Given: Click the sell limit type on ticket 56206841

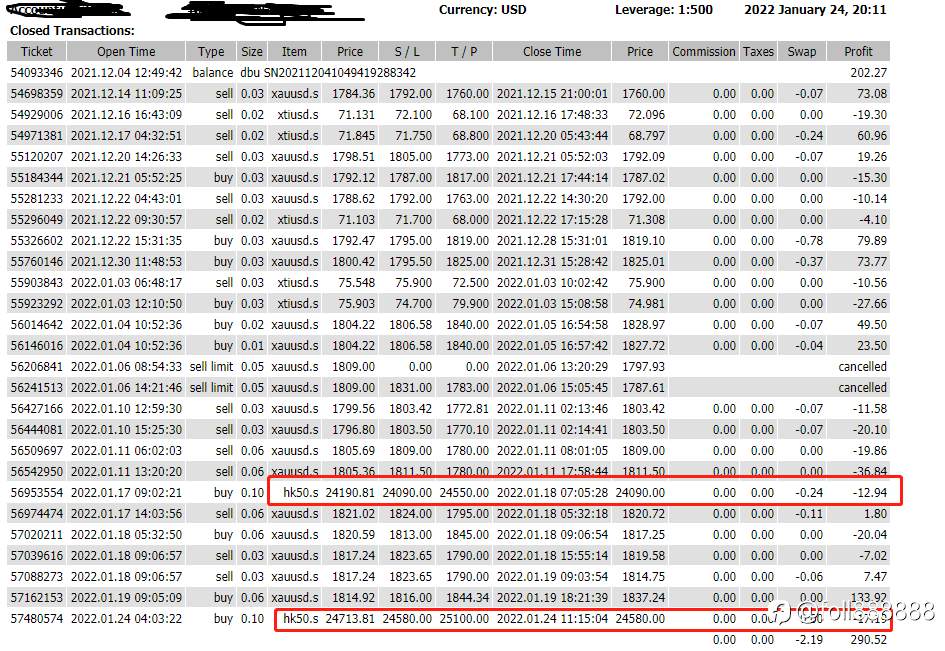Looking at the screenshot, I should [x=211, y=367].
